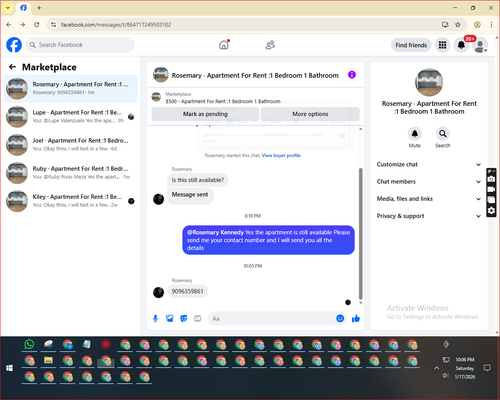Open the tab search dropdown
Image resolution: width=500 pixels, height=400 pixels.
pyautogui.click(x=8, y=8)
